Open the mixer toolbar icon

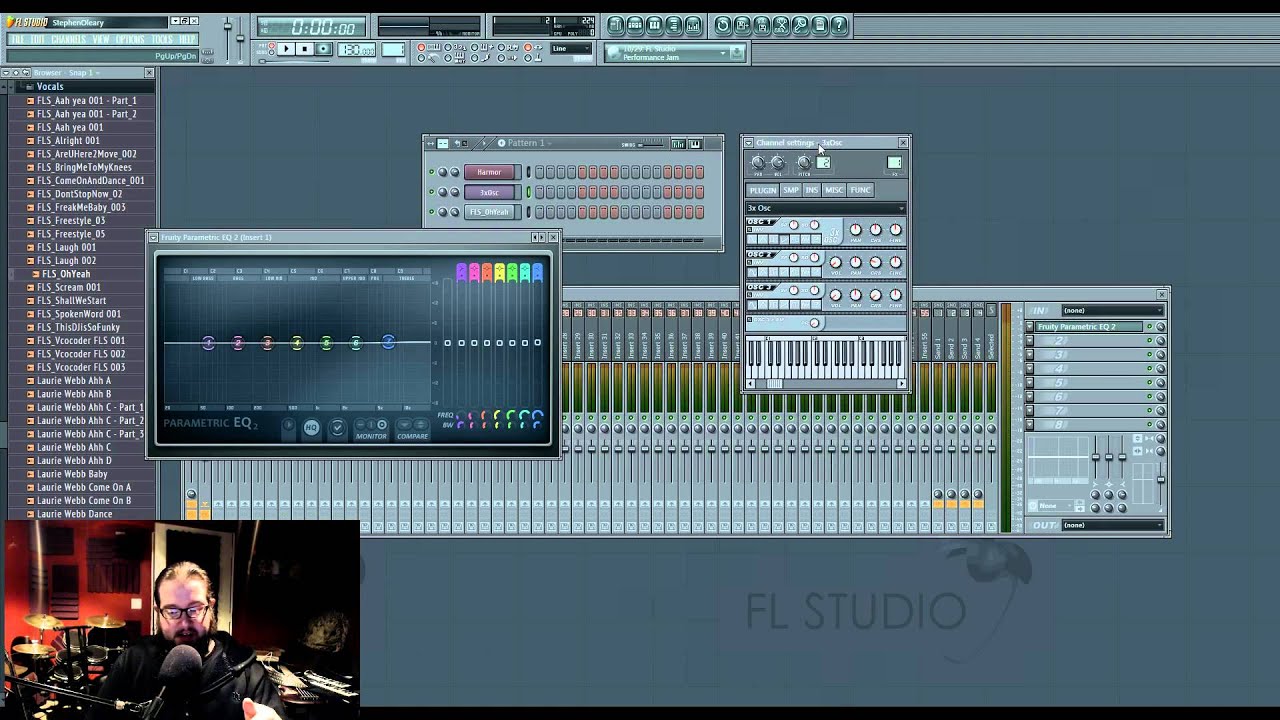[x=693, y=26]
